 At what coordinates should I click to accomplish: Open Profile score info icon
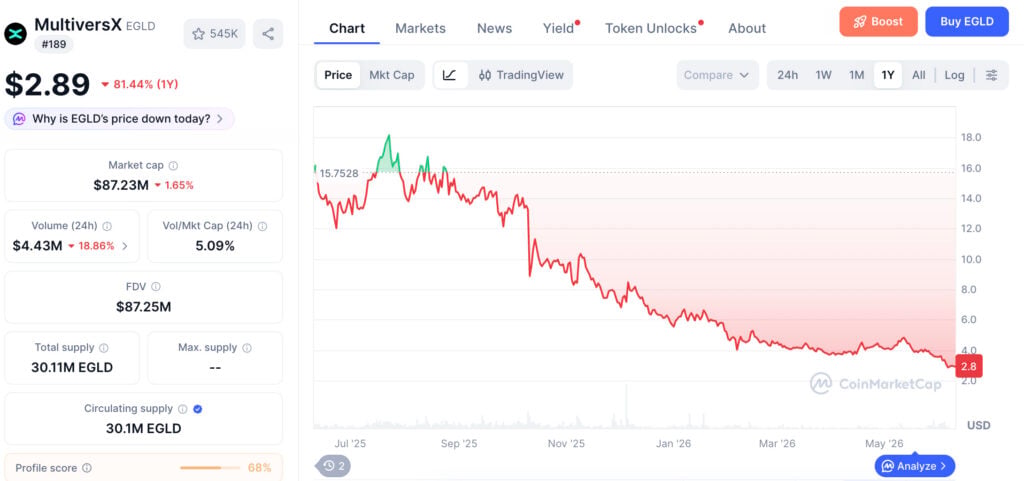point(87,468)
